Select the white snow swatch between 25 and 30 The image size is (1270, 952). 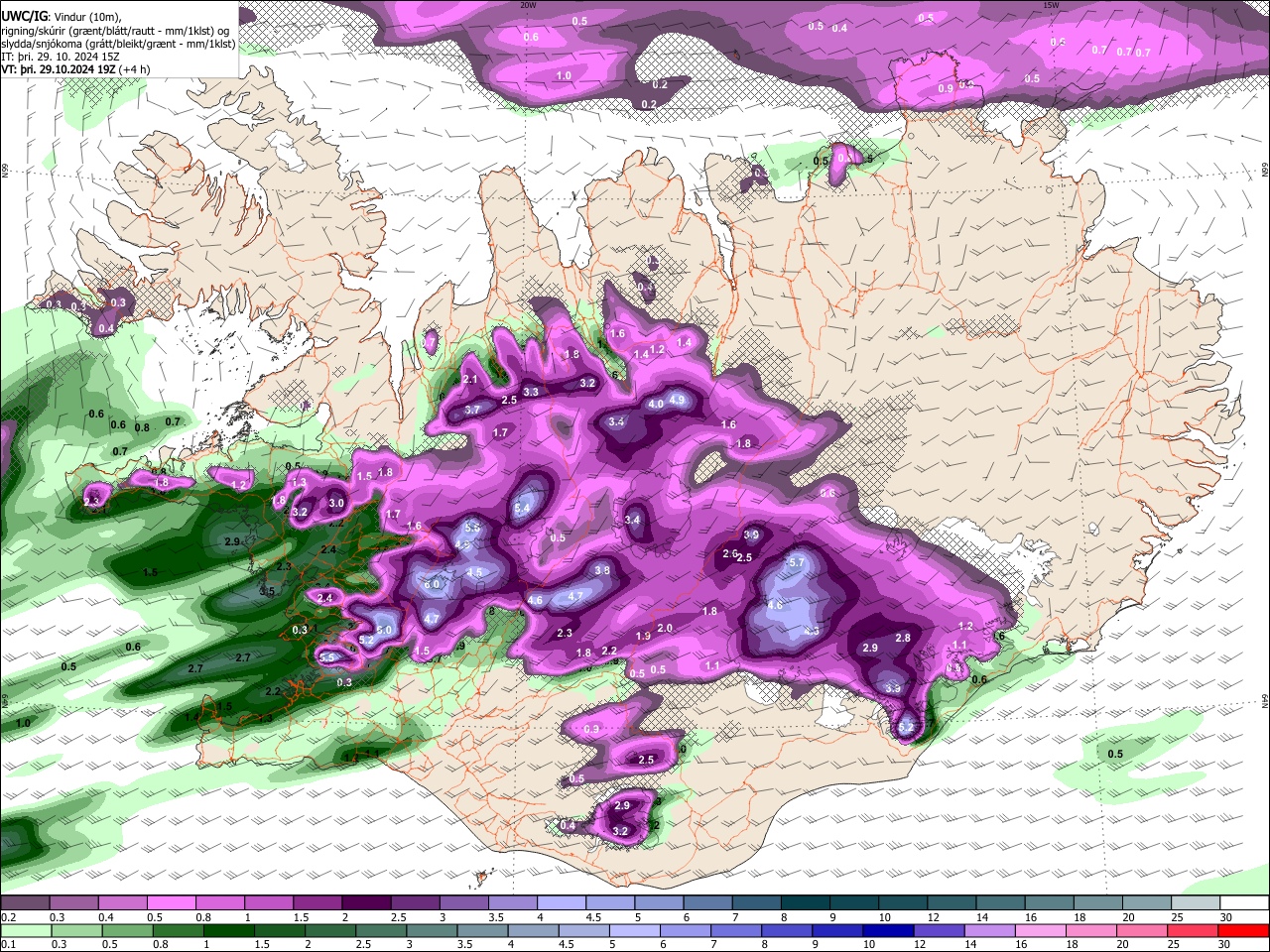tap(1196, 902)
